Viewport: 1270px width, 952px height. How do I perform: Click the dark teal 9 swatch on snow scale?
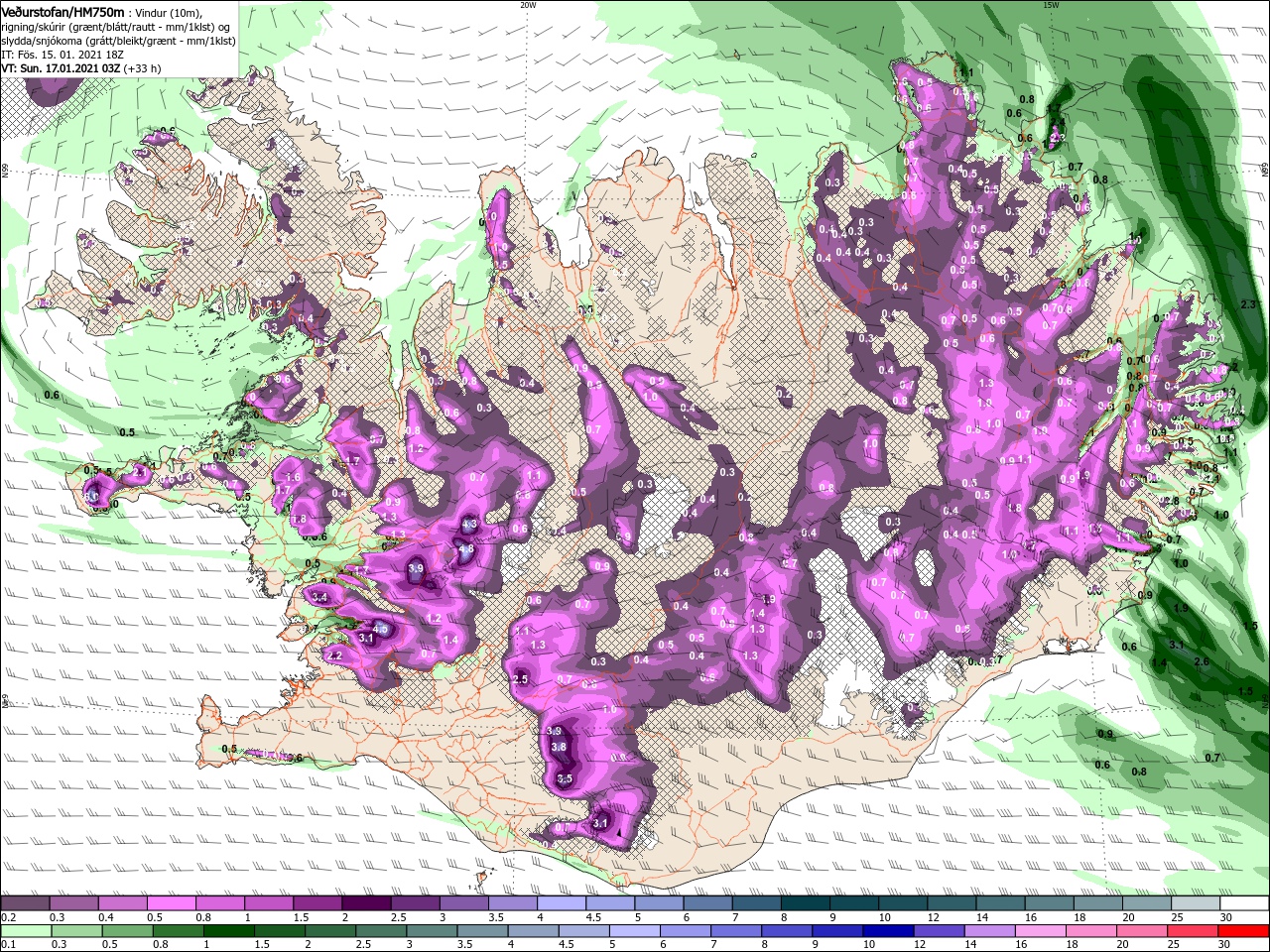pos(853,903)
